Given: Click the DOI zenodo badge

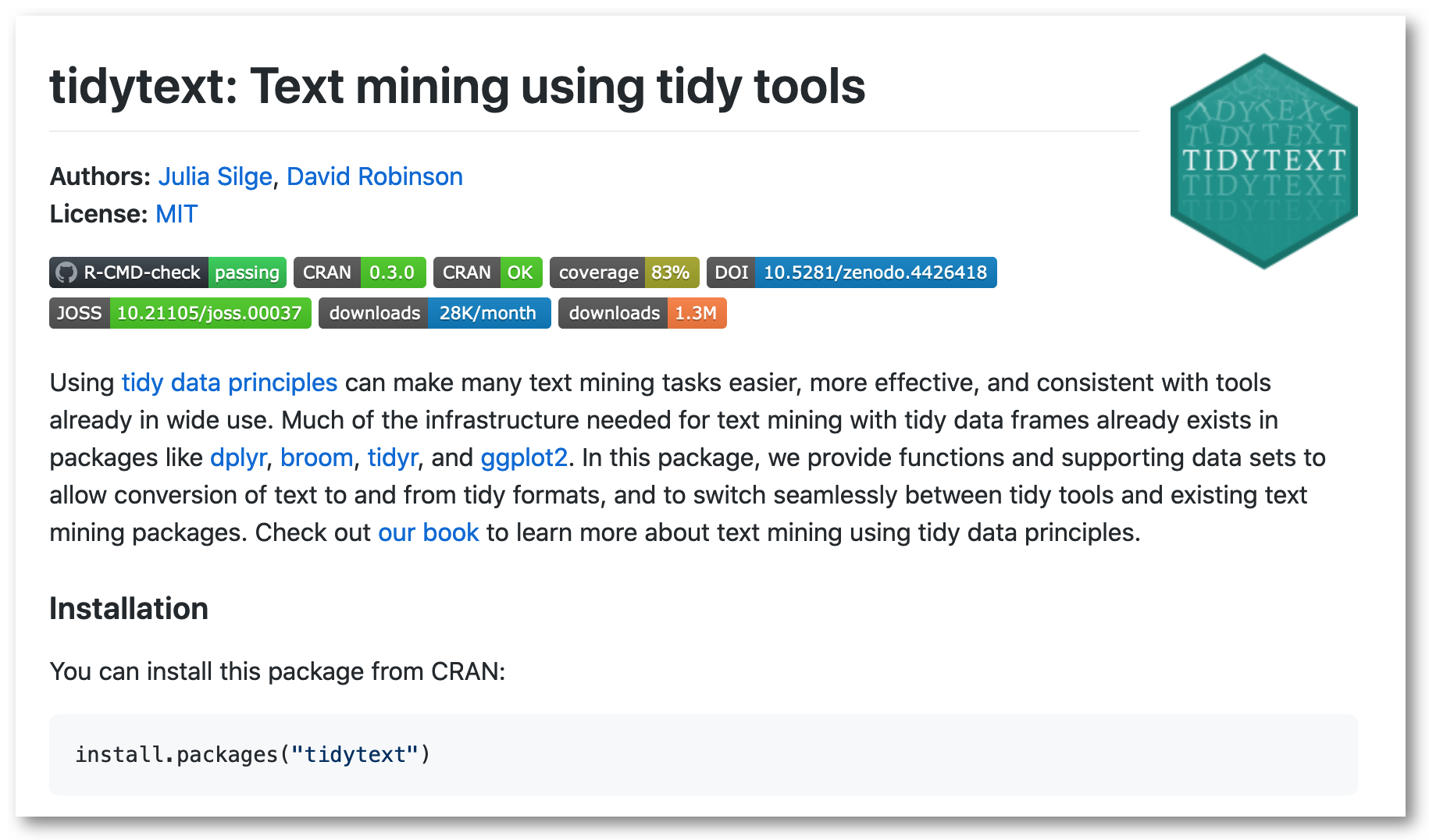Looking at the screenshot, I should pyautogui.click(x=851, y=272).
